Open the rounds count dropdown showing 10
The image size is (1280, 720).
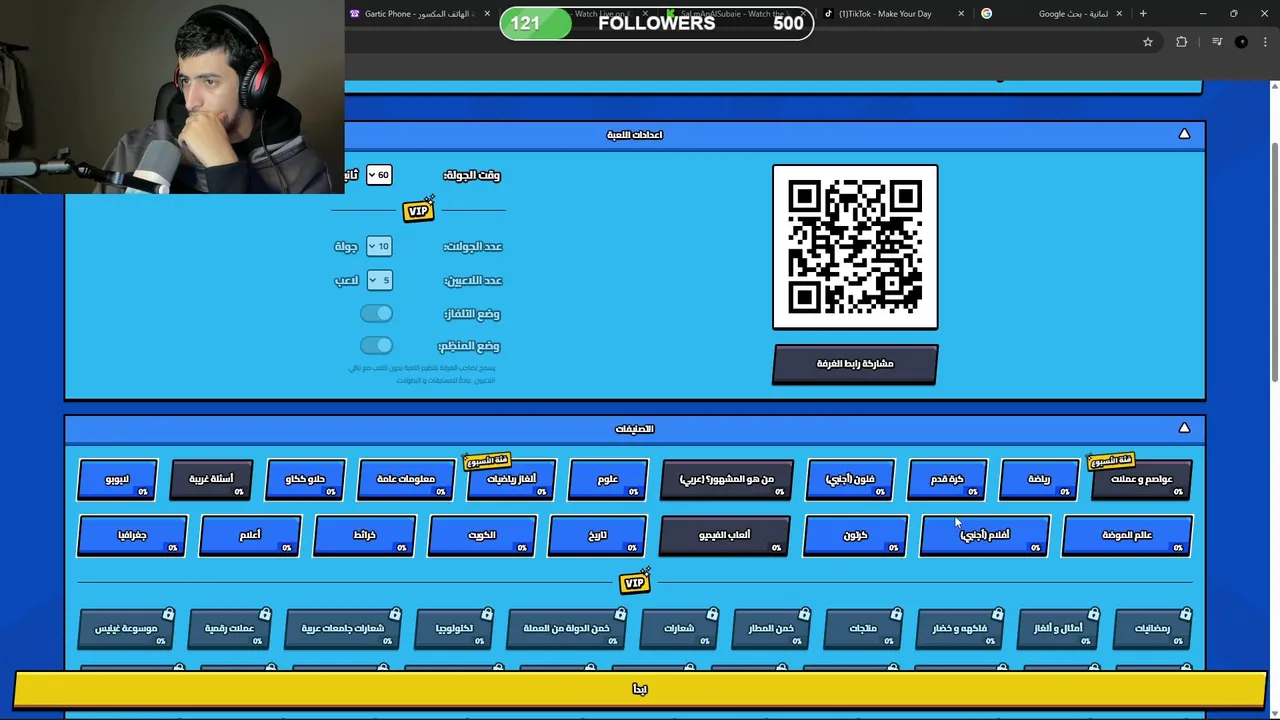click(379, 246)
